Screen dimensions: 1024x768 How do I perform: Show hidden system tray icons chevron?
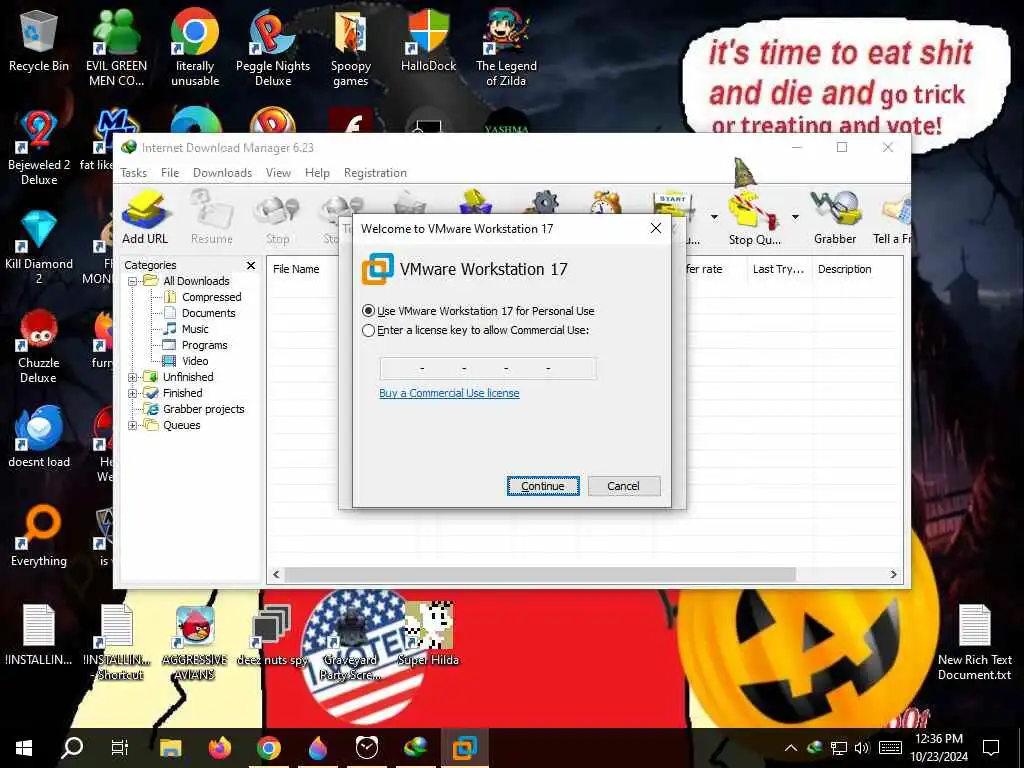click(790, 748)
